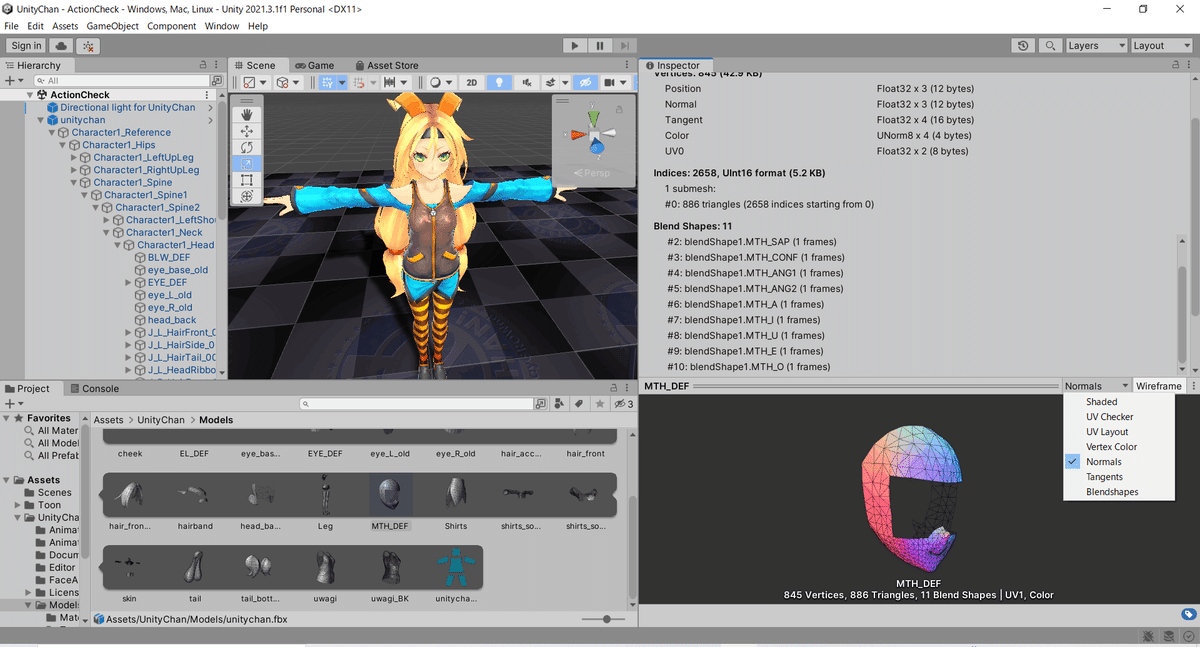
Task: Select head_back in the Hierarchy
Action: 172,320
